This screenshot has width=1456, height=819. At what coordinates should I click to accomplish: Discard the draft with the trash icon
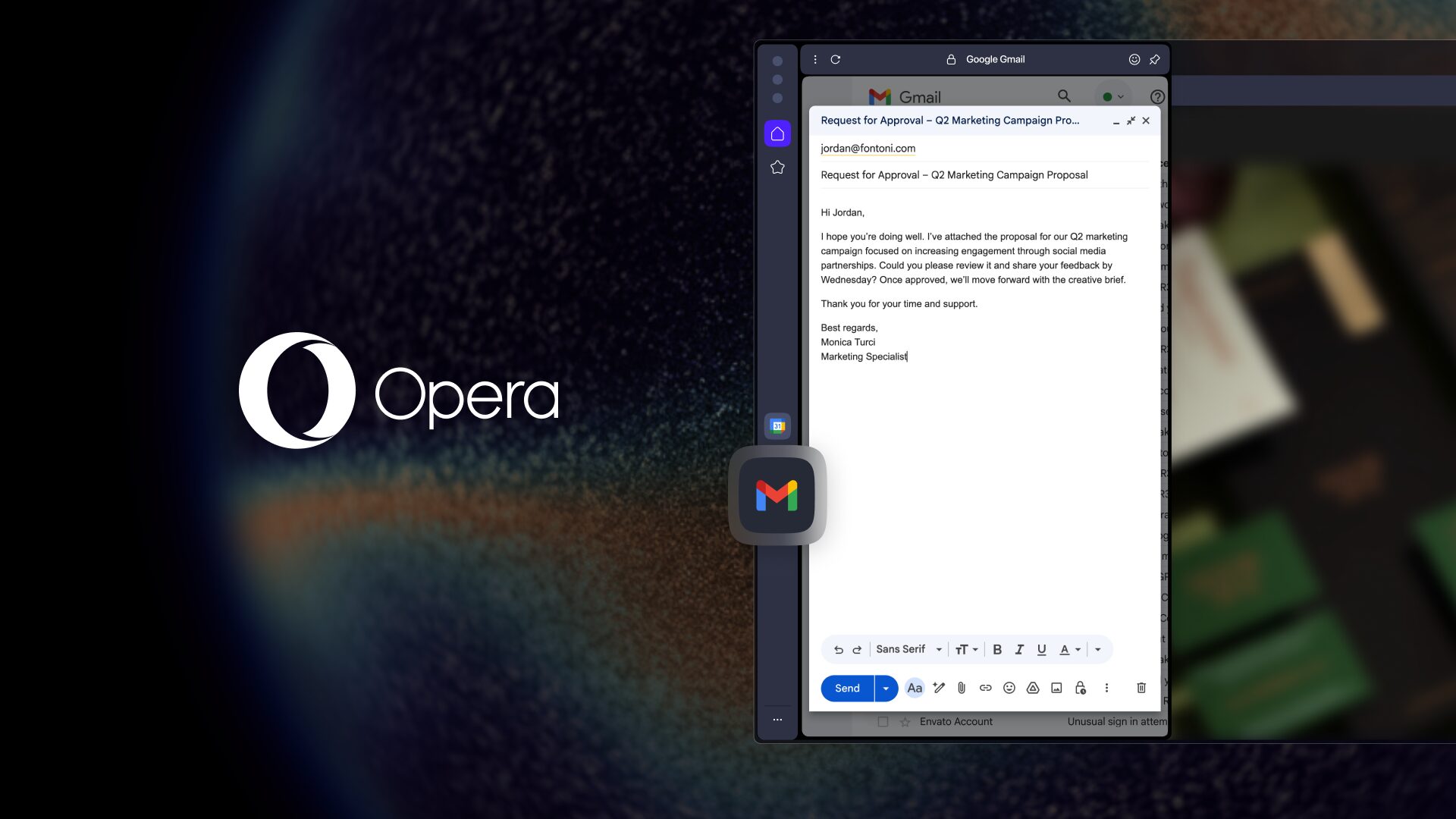(x=1141, y=688)
